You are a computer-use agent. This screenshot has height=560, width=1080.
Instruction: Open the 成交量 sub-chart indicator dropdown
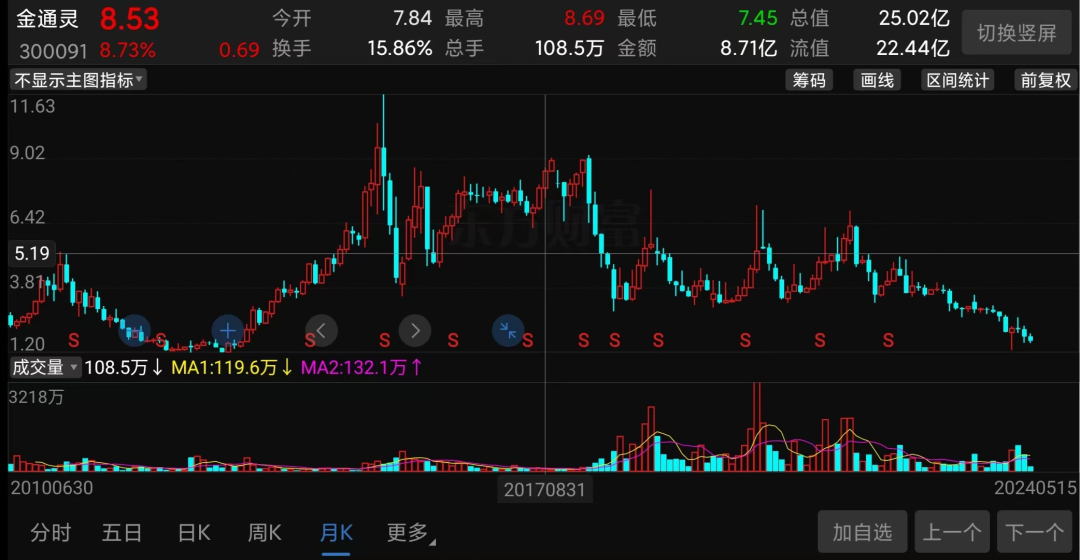45,368
